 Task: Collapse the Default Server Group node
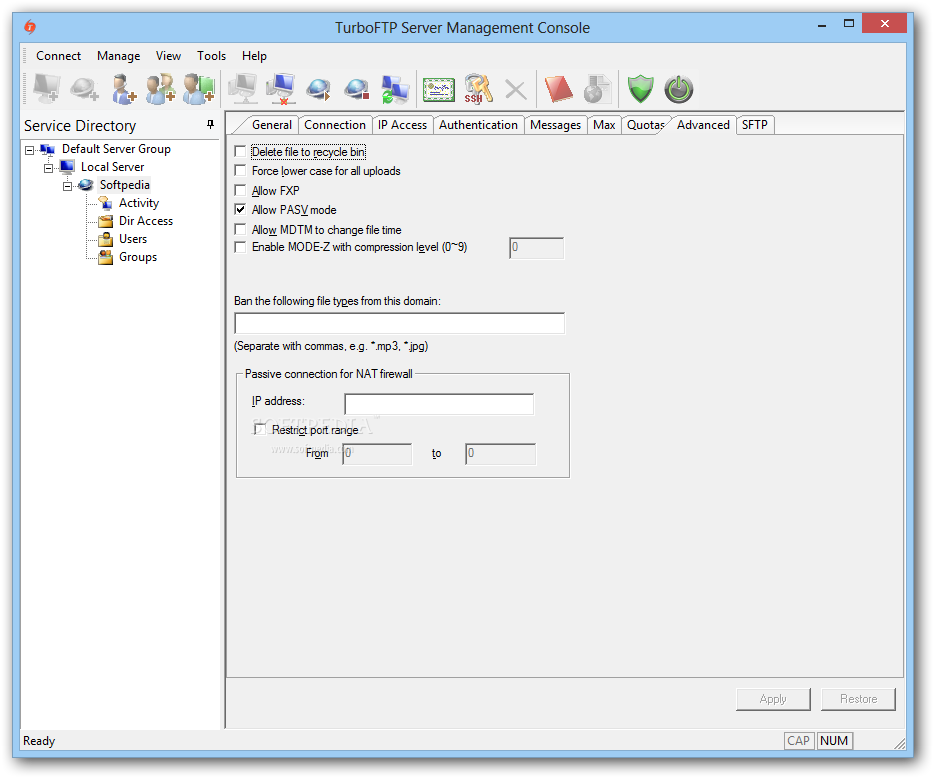29,150
